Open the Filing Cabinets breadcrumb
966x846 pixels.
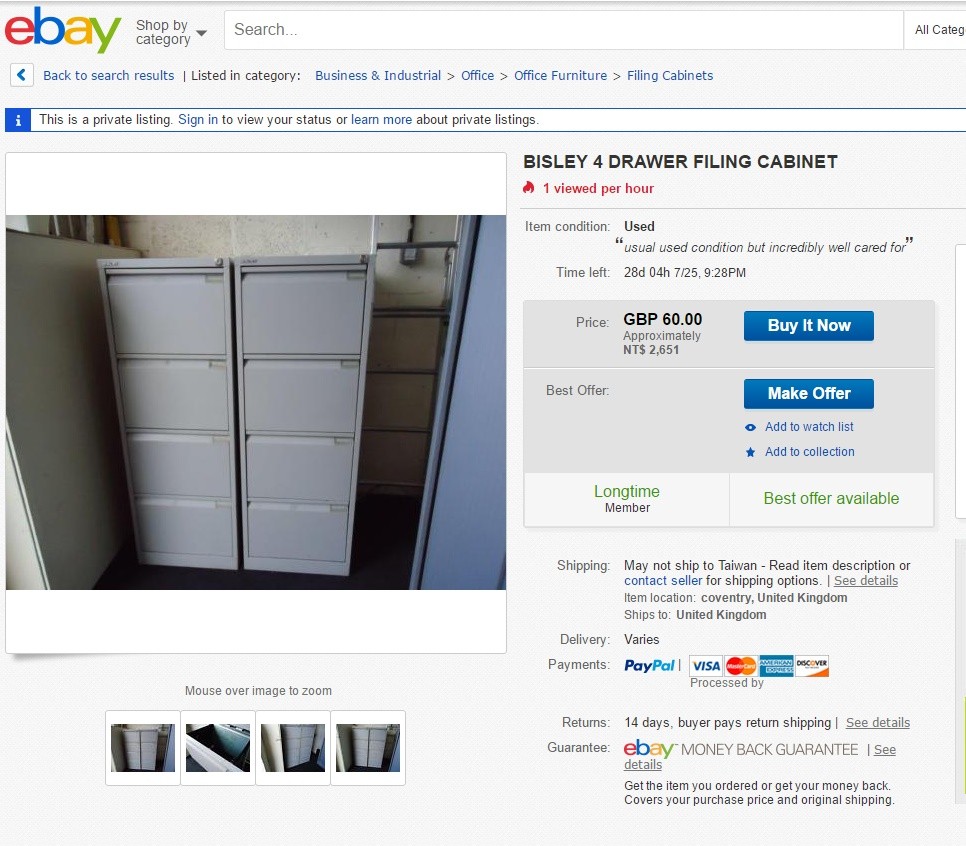click(x=670, y=75)
